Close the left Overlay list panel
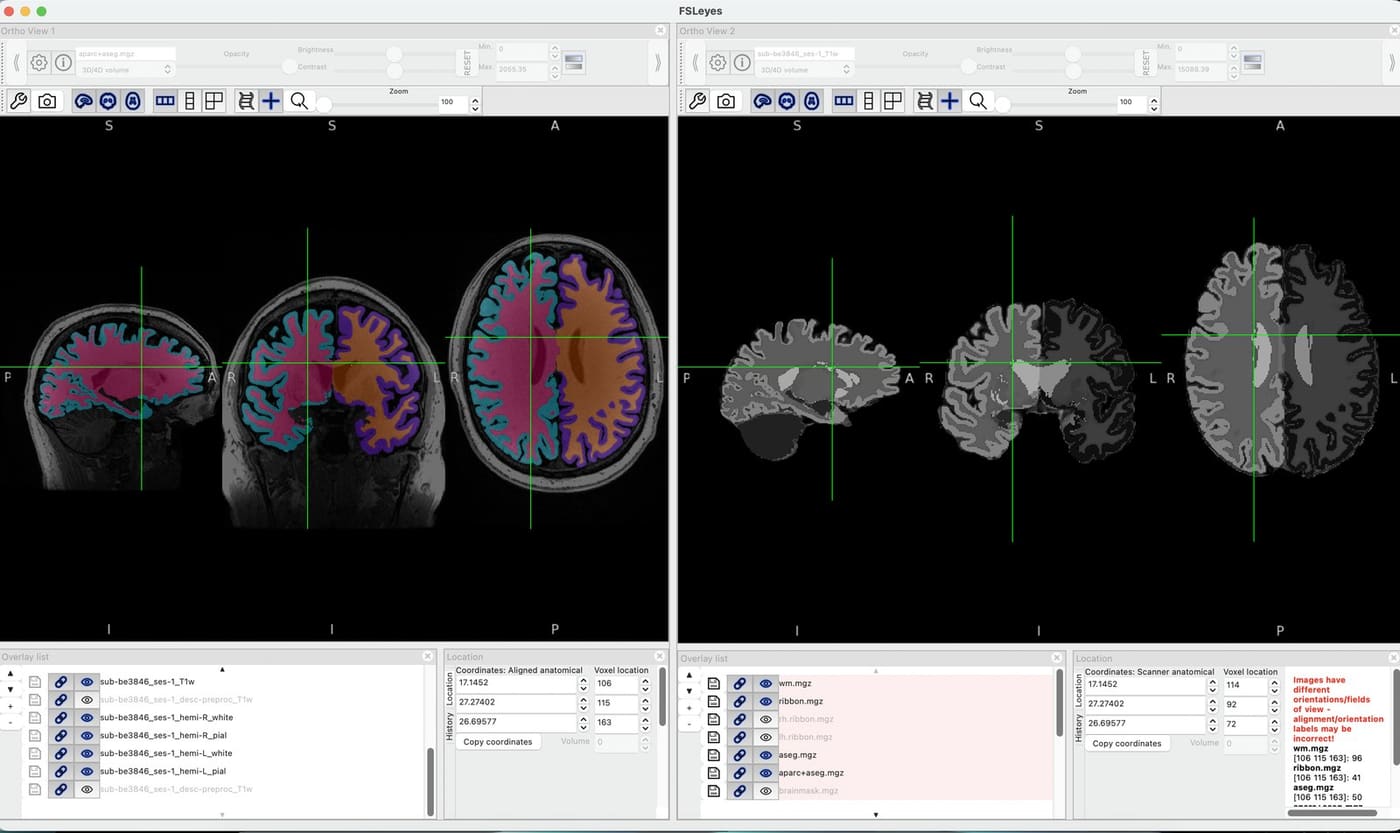This screenshot has height=833, width=1400. [428, 656]
